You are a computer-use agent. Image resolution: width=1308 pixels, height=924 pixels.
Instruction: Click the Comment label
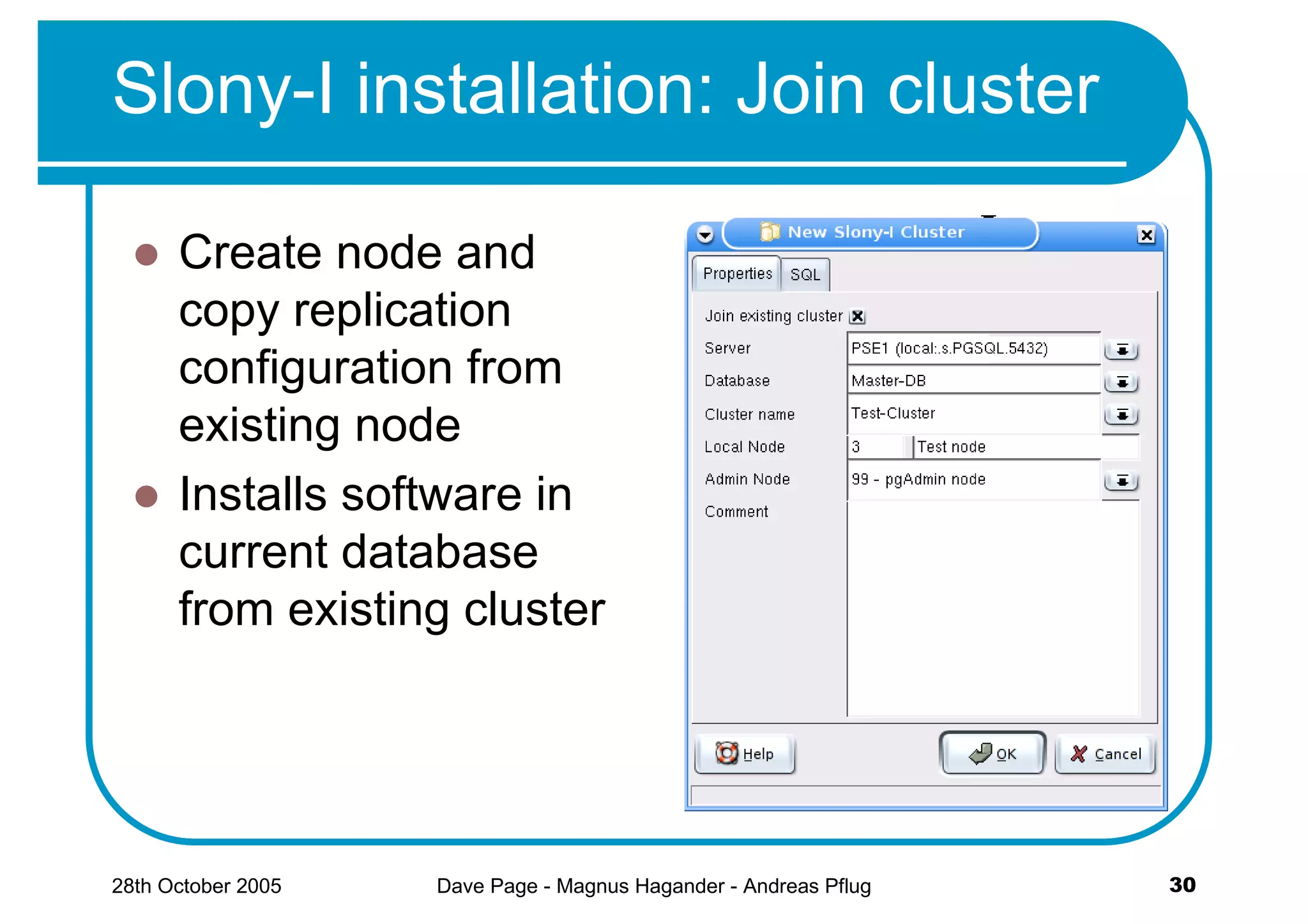(736, 512)
